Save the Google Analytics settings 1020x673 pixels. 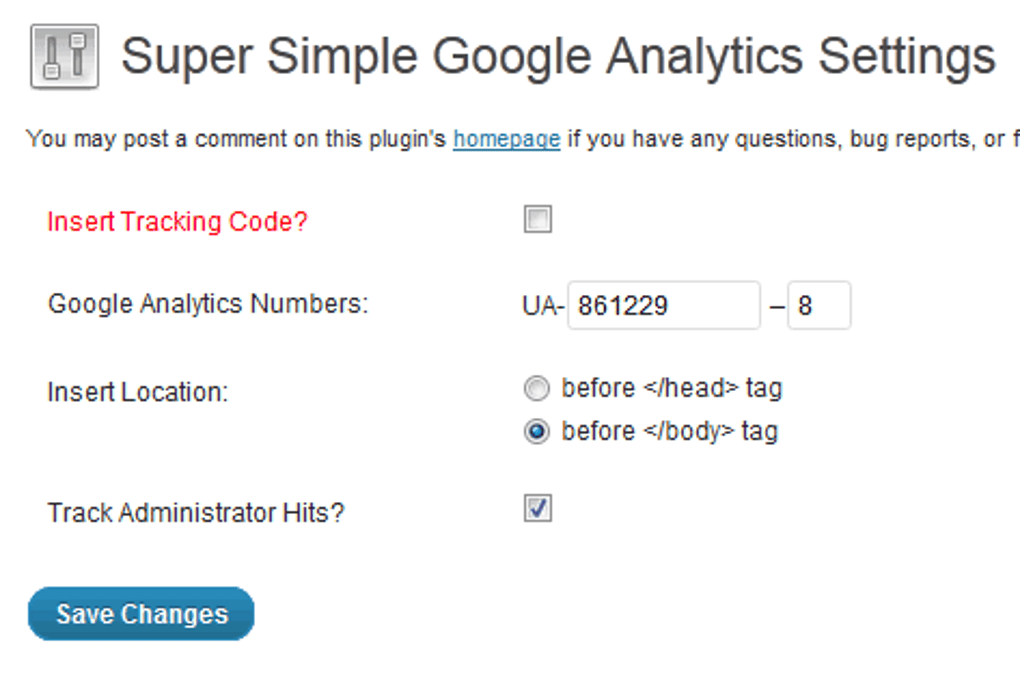[140, 613]
